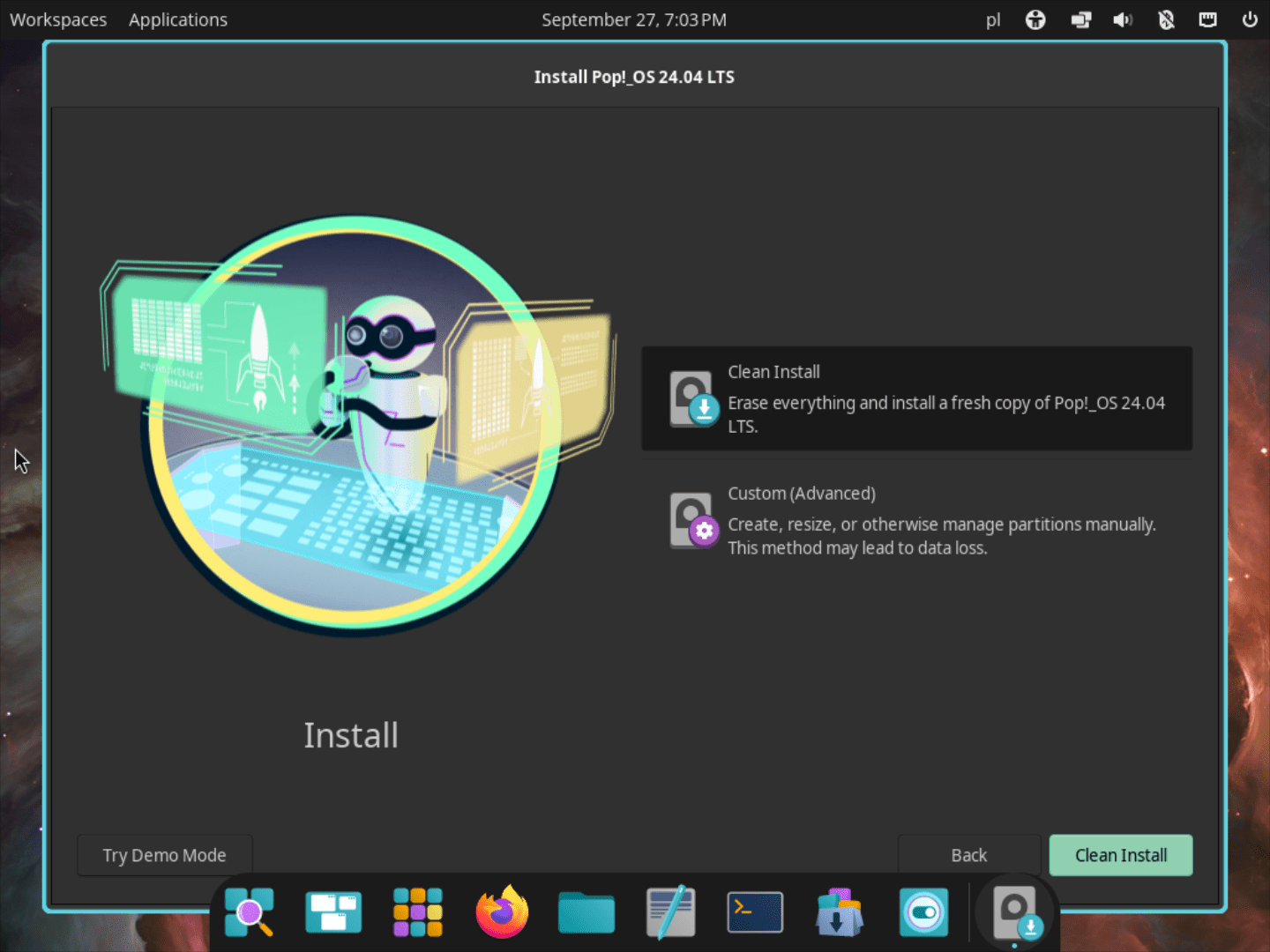Viewport: 1270px width, 952px height.
Task: Launch the text editor from dock
Action: [x=670, y=912]
